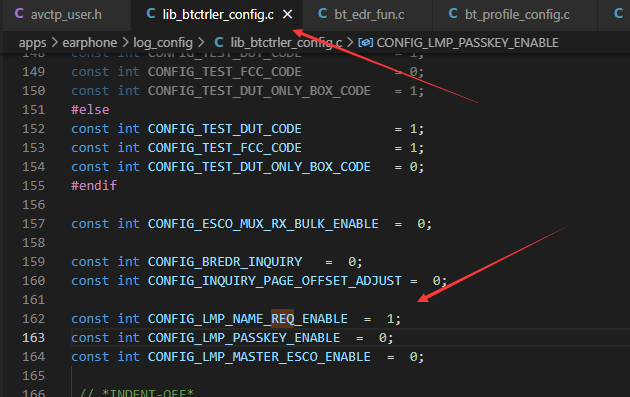Click the lib_btctrler_config.c breadcrumb item
The image size is (630, 397).
click(286, 43)
